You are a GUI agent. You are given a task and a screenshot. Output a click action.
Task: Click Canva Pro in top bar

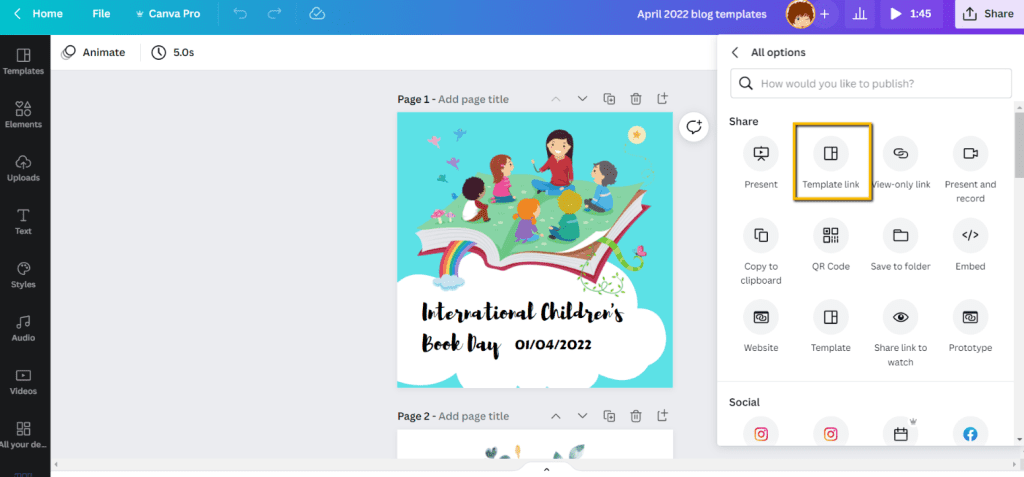click(x=168, y=14)
